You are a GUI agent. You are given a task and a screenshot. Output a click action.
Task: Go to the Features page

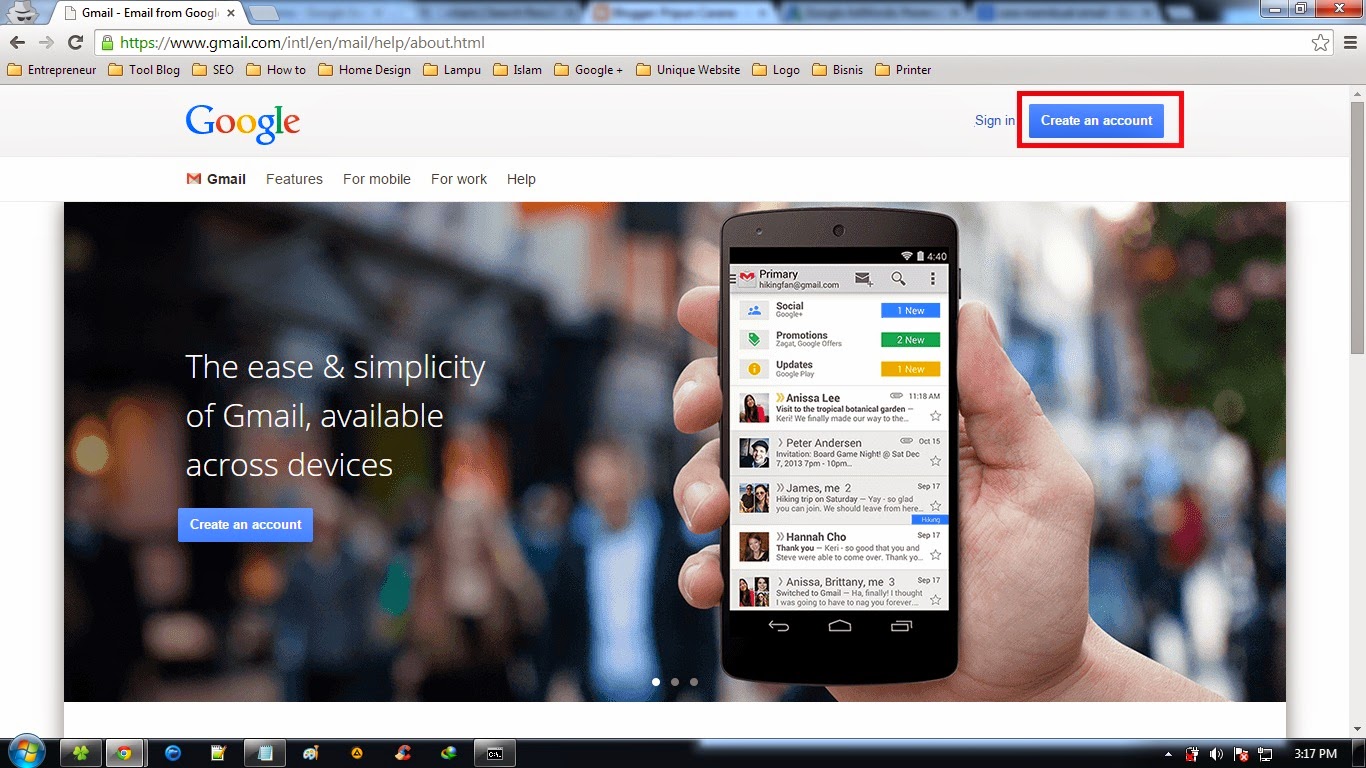(x=294, y=179)
